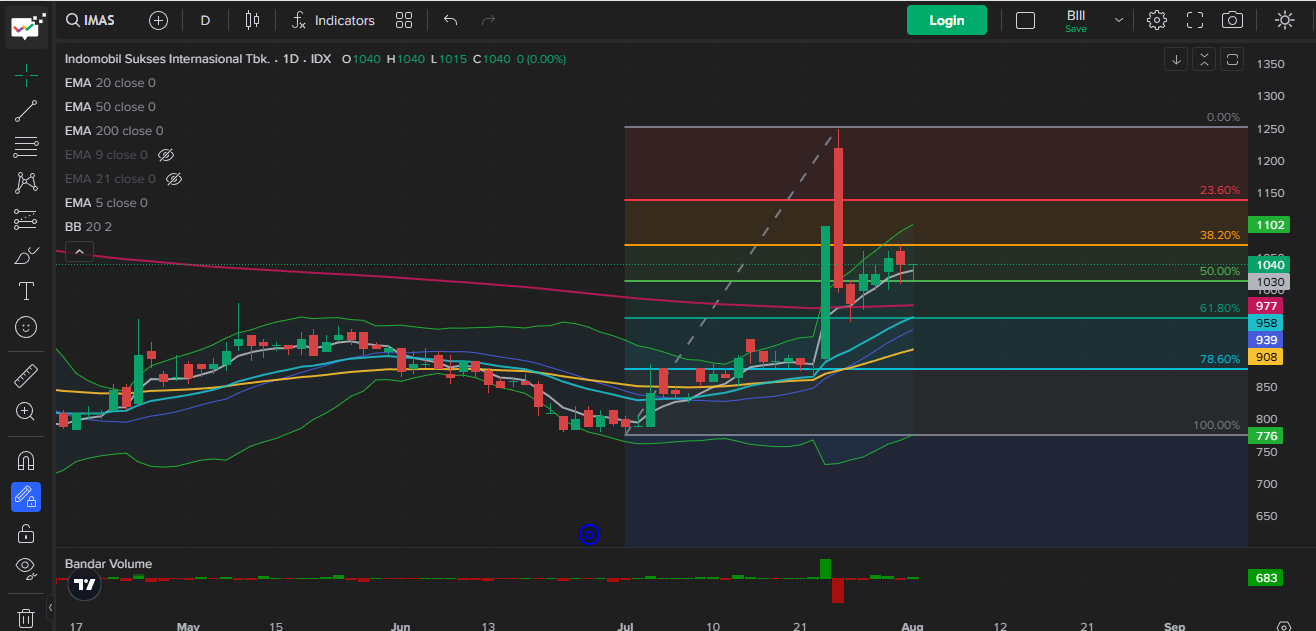The width and height of the screenshot is (1316, 631).
Task: Click the TradingView logo badge
Action: point(85,585)
